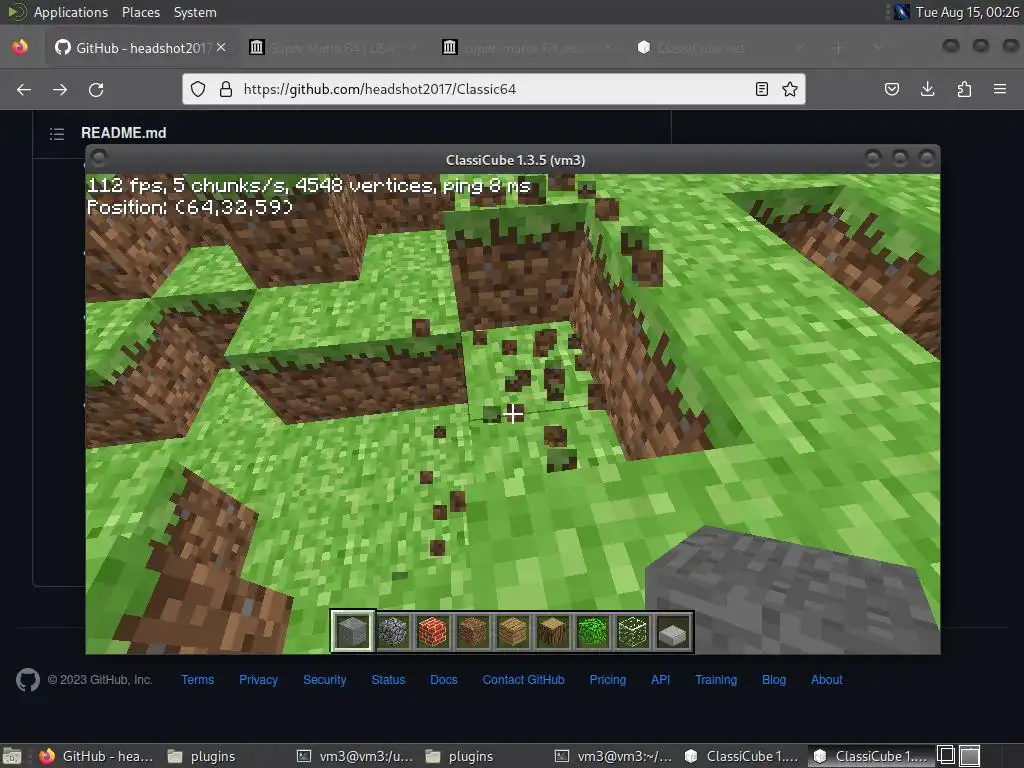Open the Privacy footer link

click(x=258, y=680)
